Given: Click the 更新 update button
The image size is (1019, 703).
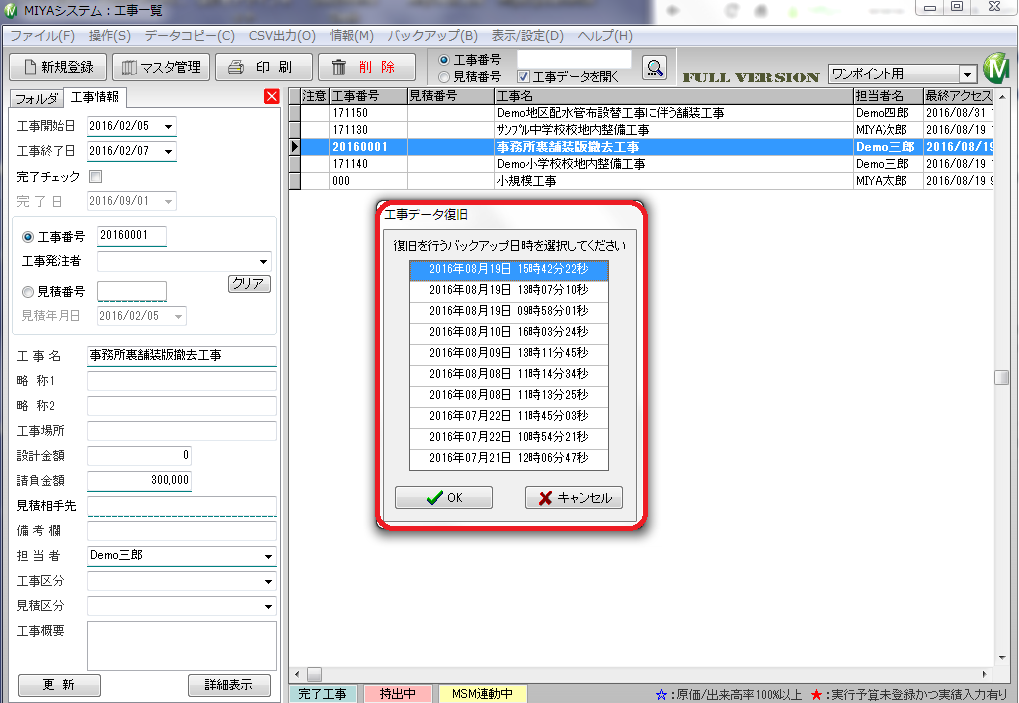Looking at the screenshot, I should [59, 685].
